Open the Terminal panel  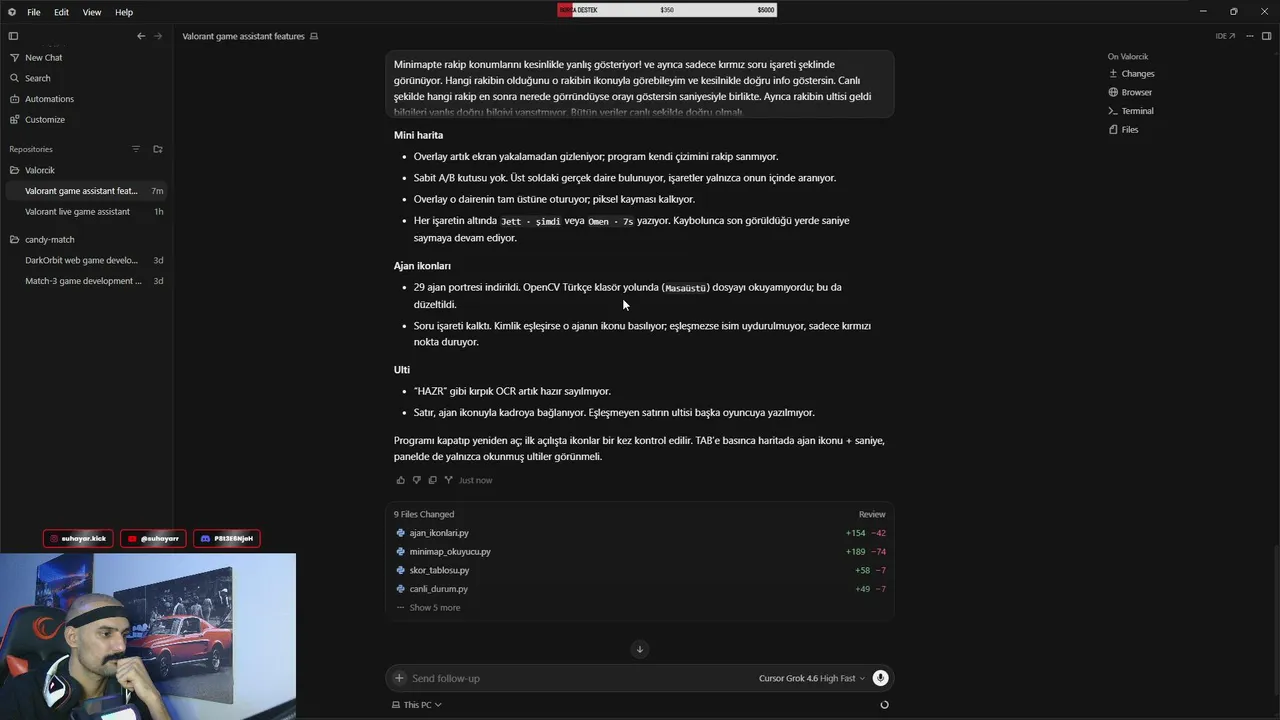(1131, 111)
